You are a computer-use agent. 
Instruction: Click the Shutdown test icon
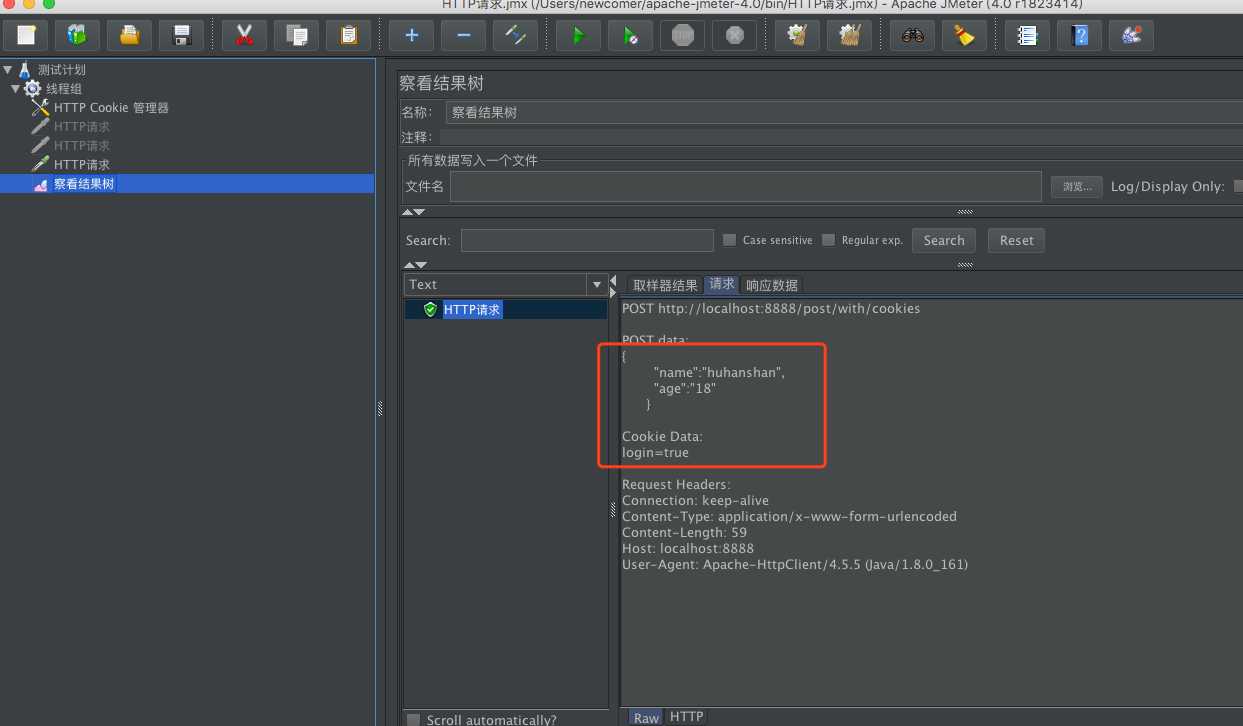pos(734,35)
